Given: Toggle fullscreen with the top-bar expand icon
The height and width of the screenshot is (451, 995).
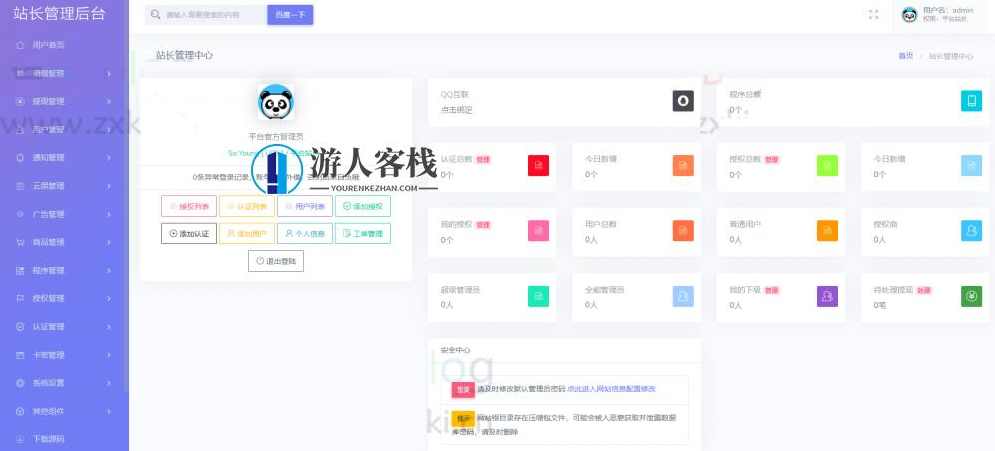Looking at the screenshot, I should [x=874, y=15].
